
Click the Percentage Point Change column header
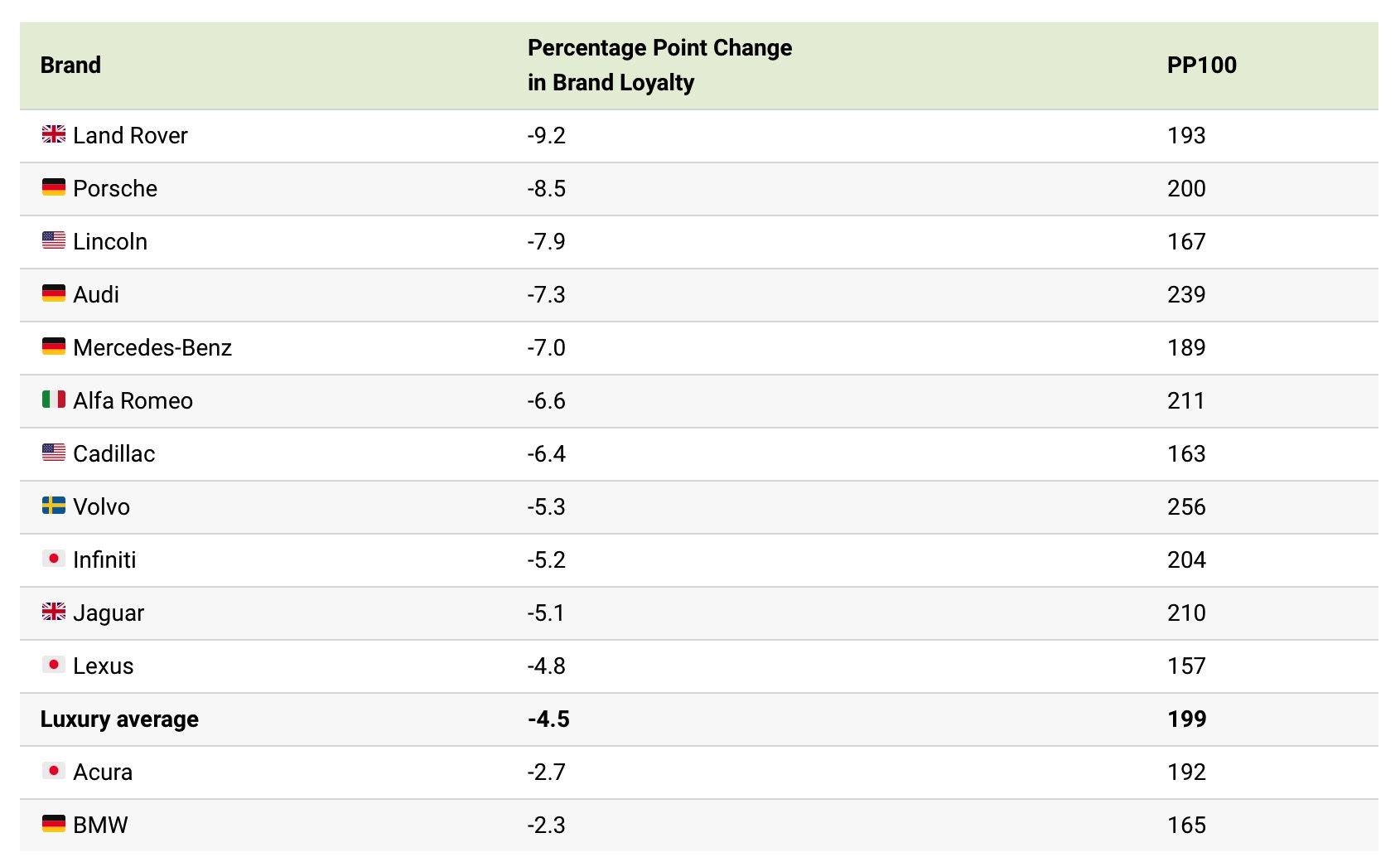[x=659, y=65]
